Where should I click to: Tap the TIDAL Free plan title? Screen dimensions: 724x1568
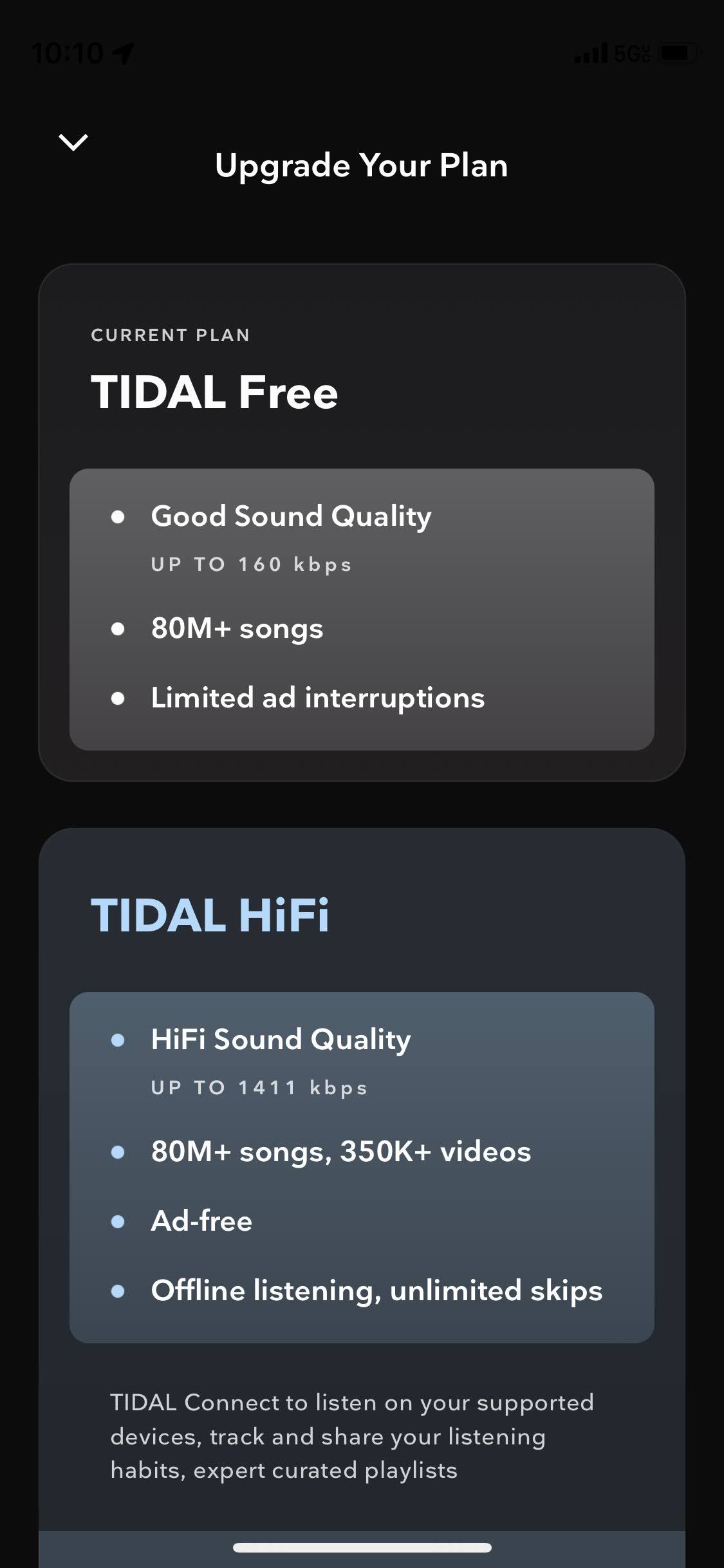coord(214,392)
